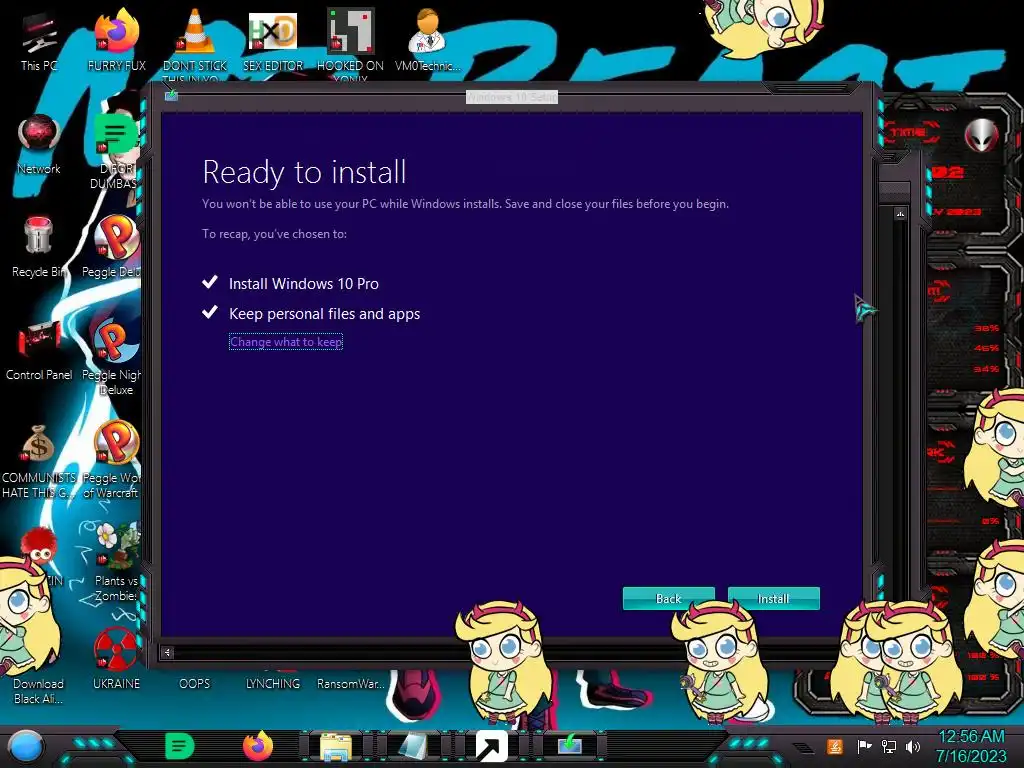Open the network tray icon

(889, 746)
